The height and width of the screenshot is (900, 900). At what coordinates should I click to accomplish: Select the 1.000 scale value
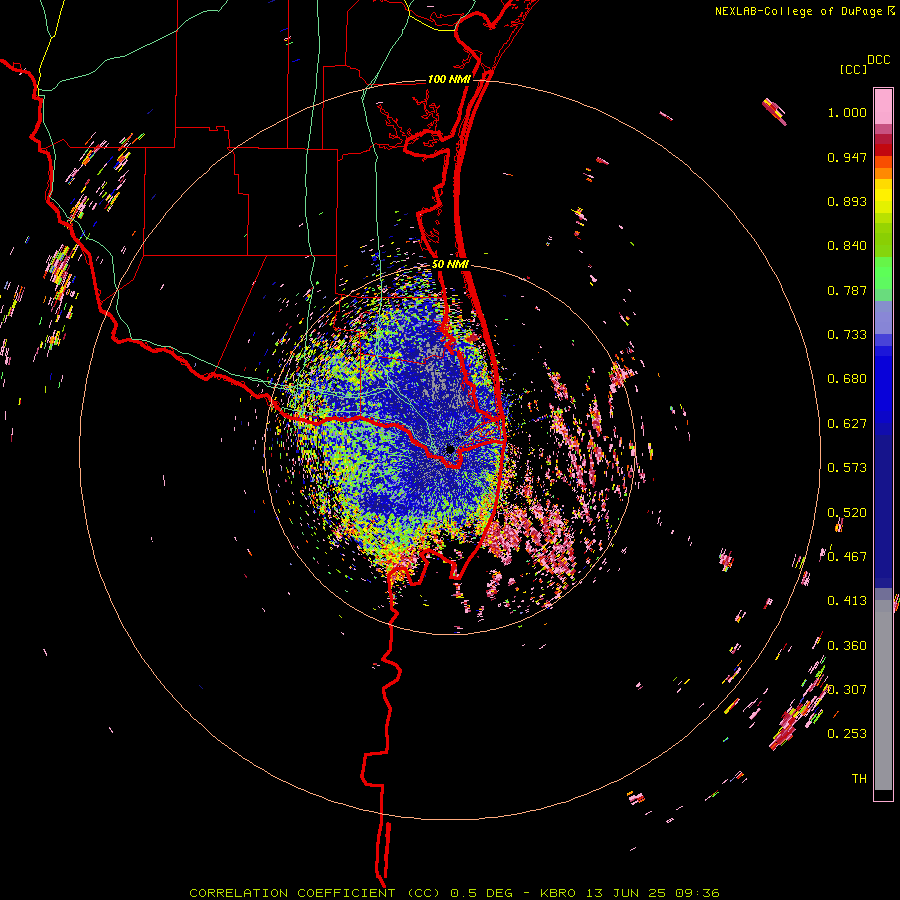[x=847, y=112]
